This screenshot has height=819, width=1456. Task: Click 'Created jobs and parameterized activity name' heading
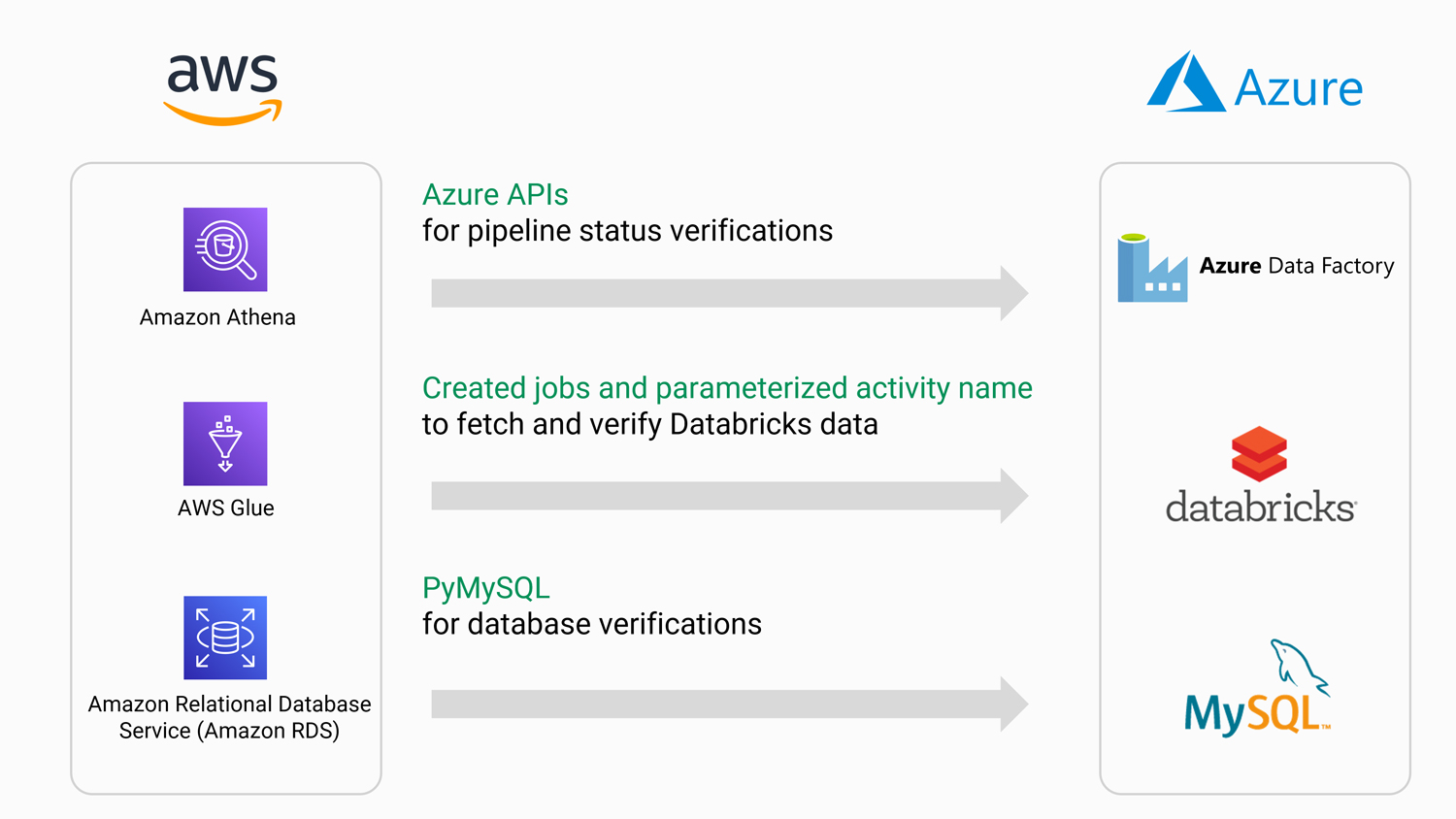pos(727,388)
